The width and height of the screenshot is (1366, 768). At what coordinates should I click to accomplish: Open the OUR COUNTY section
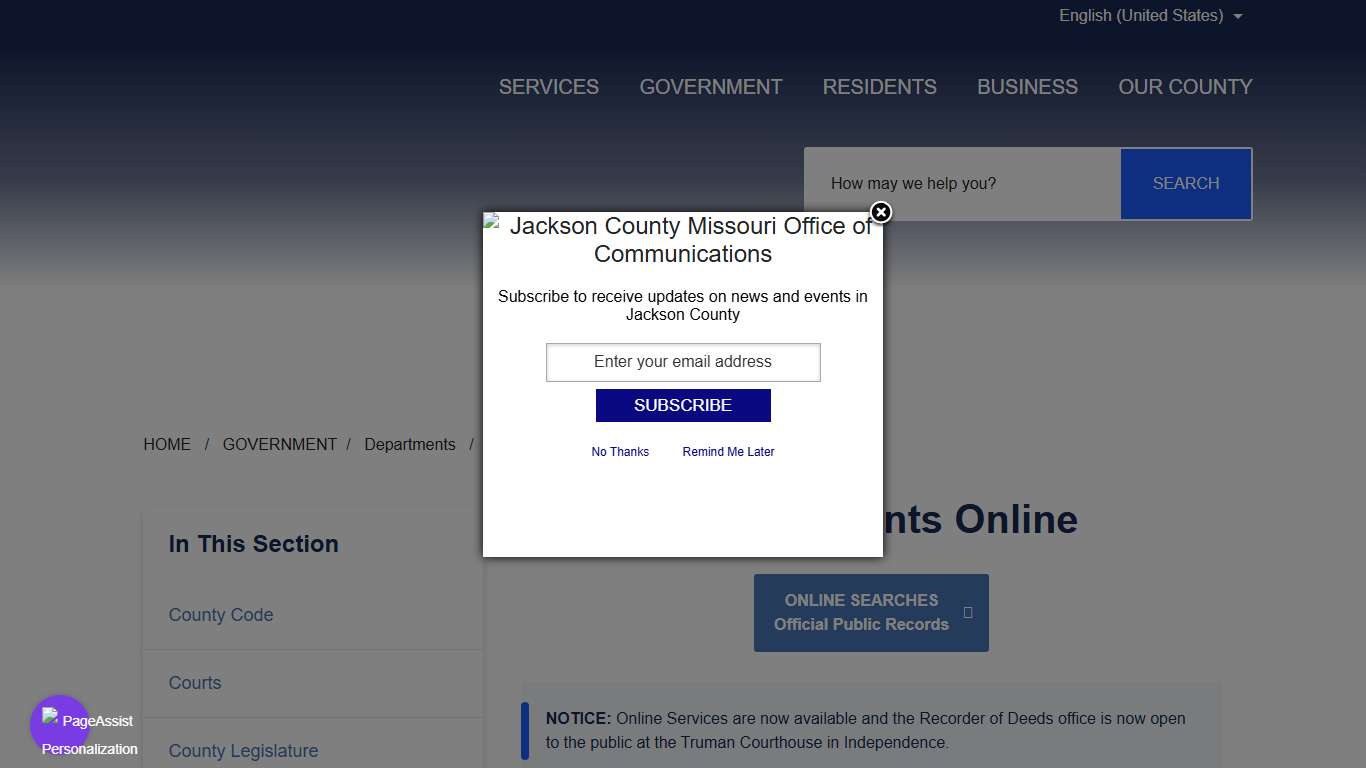point(1185,87)
